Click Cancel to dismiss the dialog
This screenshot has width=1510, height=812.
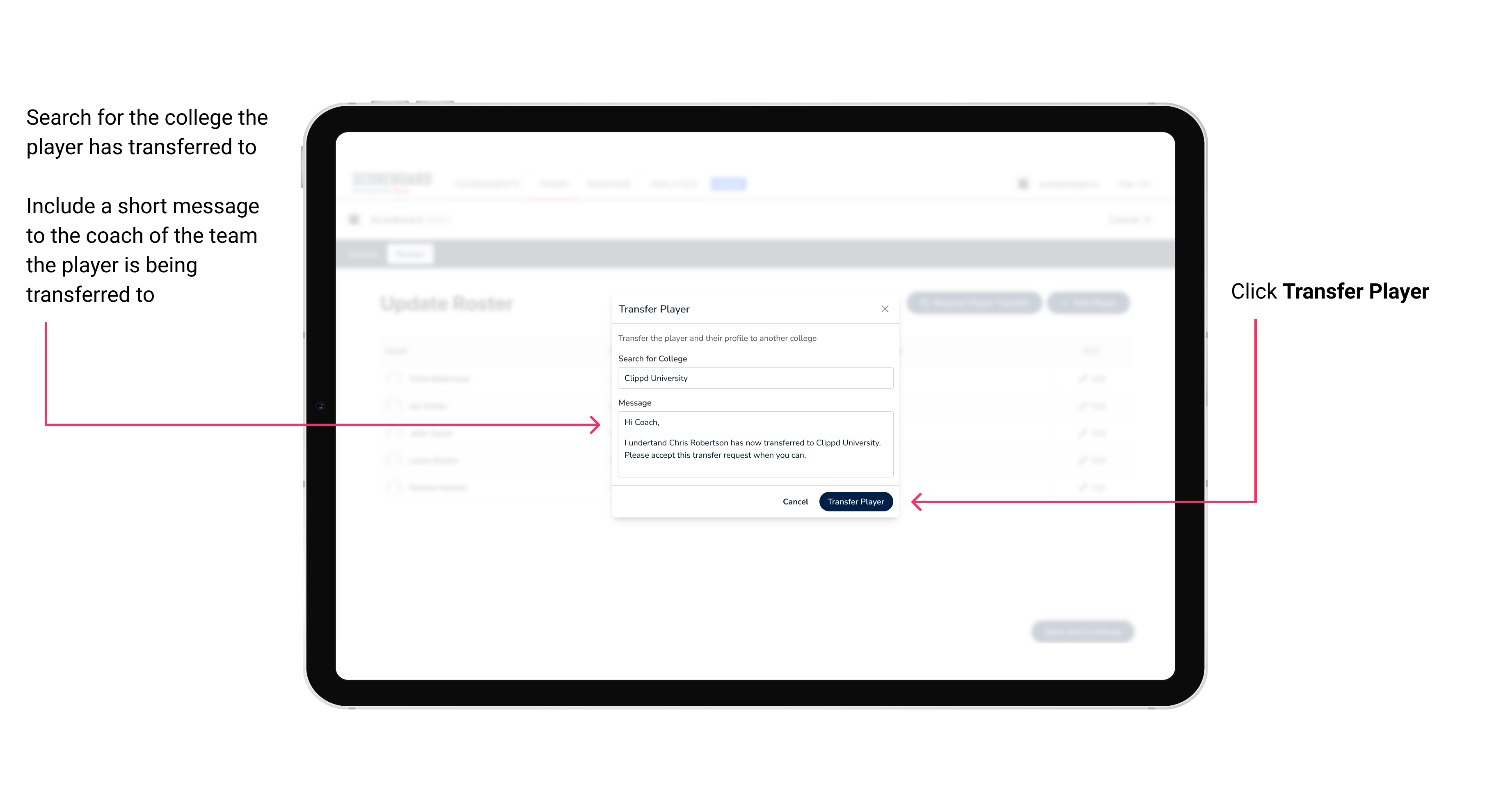coord(795,502)
